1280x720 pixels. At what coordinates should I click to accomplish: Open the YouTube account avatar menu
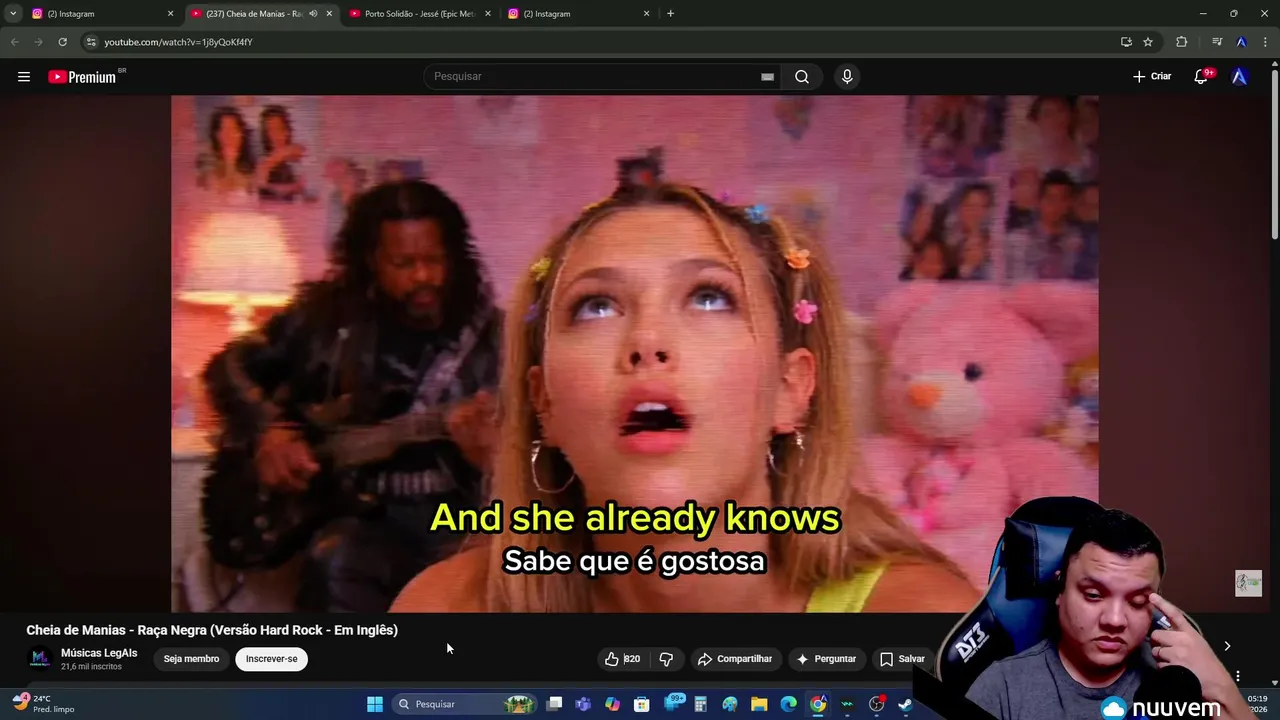[1240, 76]
